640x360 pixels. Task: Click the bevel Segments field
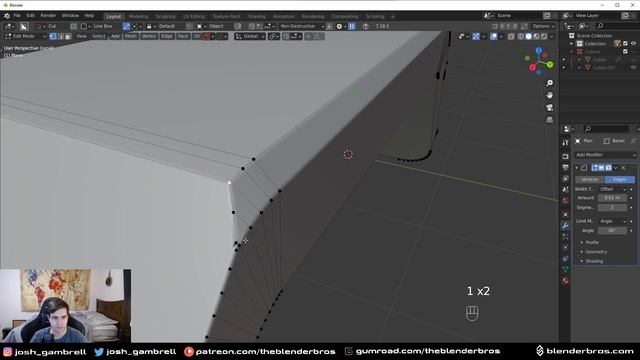(612, 208)
